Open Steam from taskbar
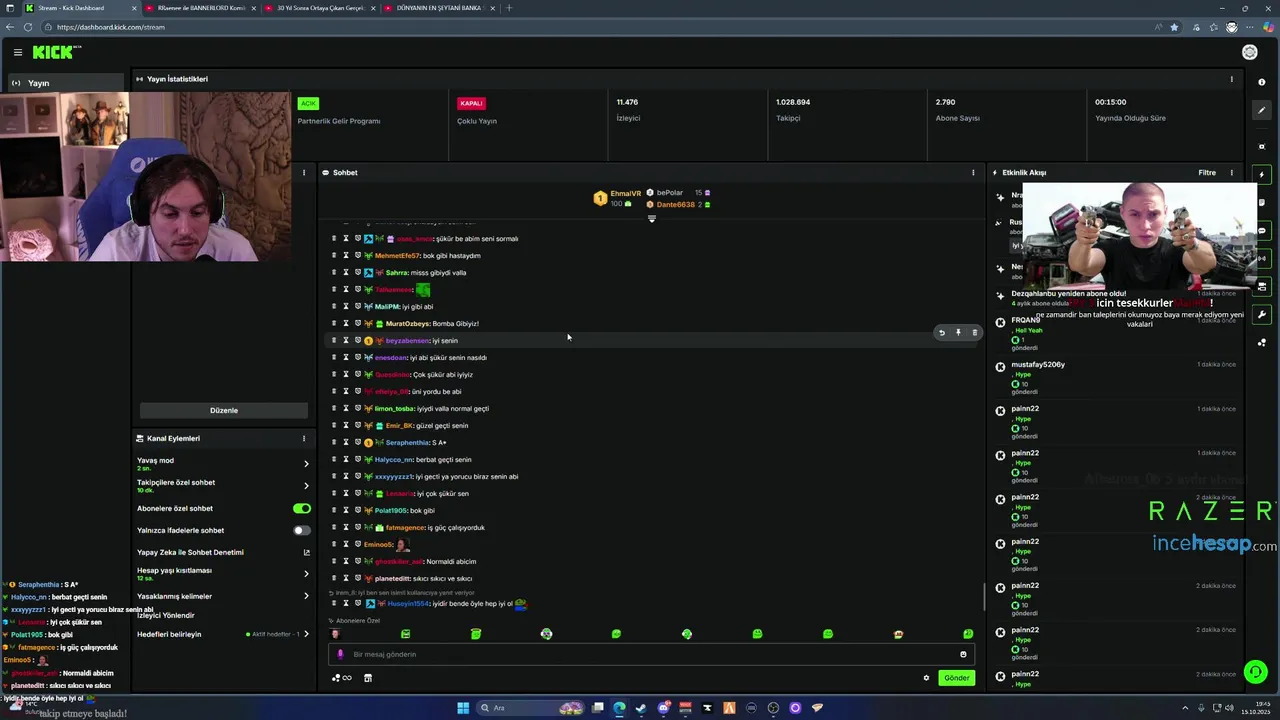Viewport: 1280px width, 720px height. point(641,708)
